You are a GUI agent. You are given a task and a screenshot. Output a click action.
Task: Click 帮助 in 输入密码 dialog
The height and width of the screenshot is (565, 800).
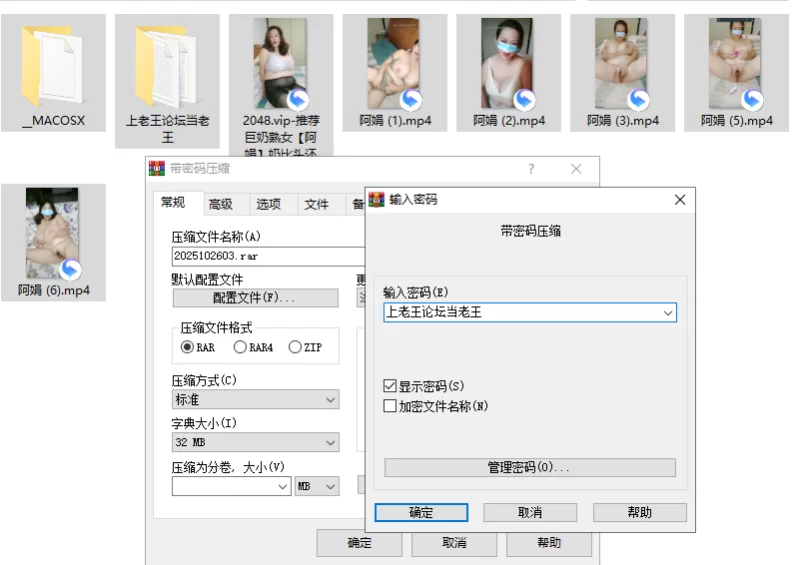point(639,512)
